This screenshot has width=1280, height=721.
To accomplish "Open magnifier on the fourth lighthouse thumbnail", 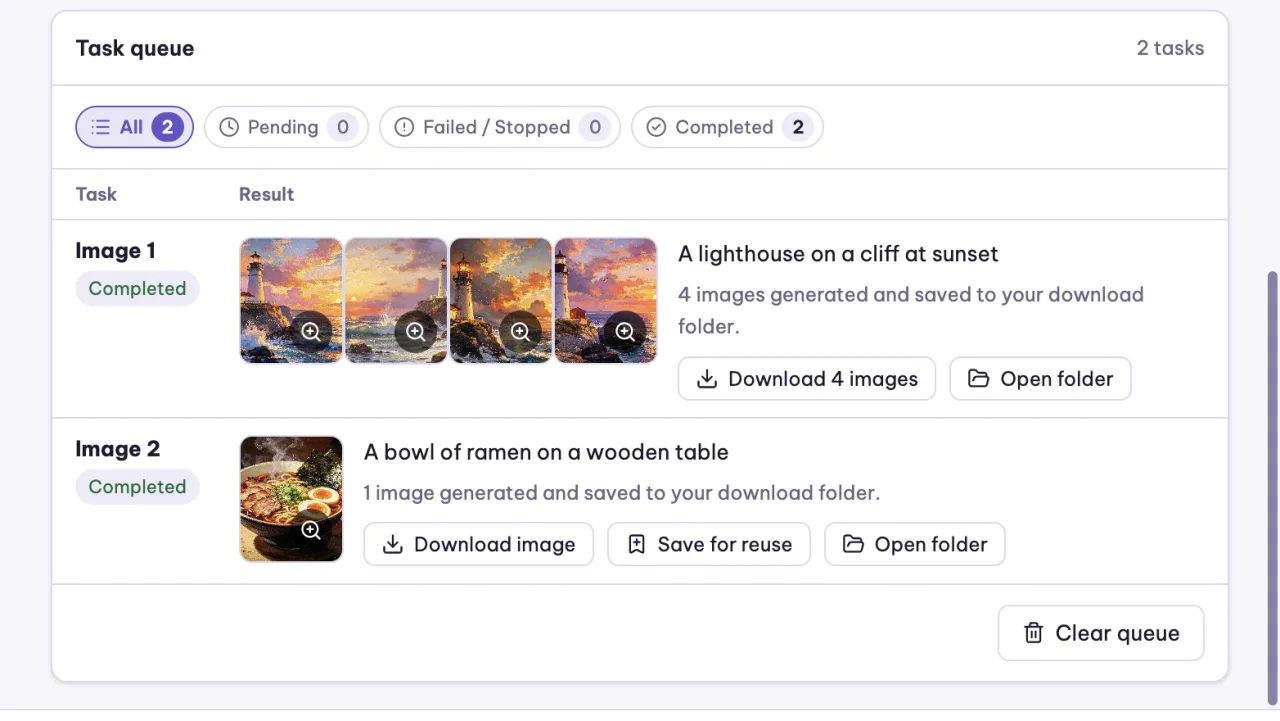I will point(625,332).
